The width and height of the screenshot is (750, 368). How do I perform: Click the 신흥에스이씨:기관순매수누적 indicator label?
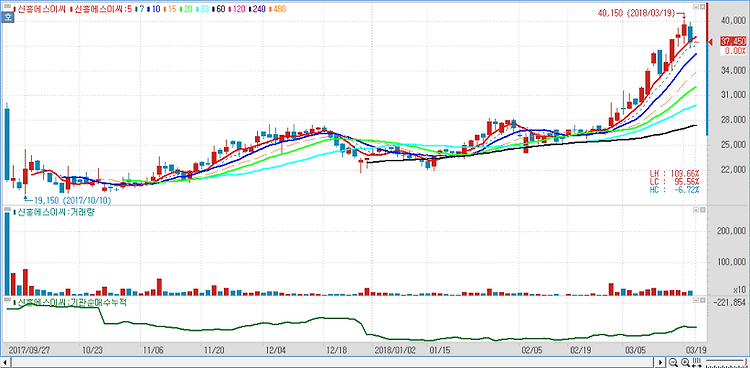click(70, 302)
